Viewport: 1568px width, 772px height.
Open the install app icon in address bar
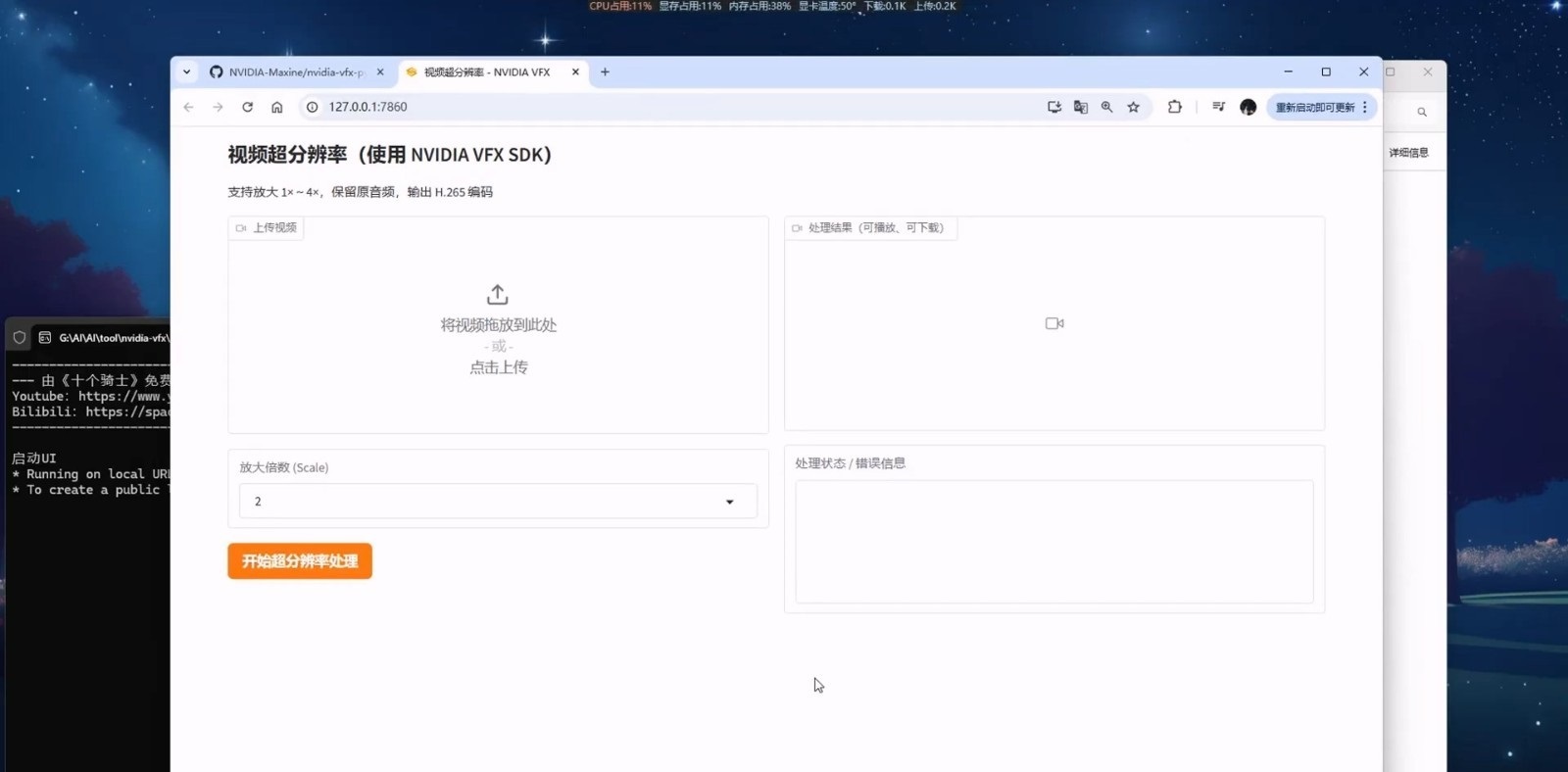tap(1054, 107)
